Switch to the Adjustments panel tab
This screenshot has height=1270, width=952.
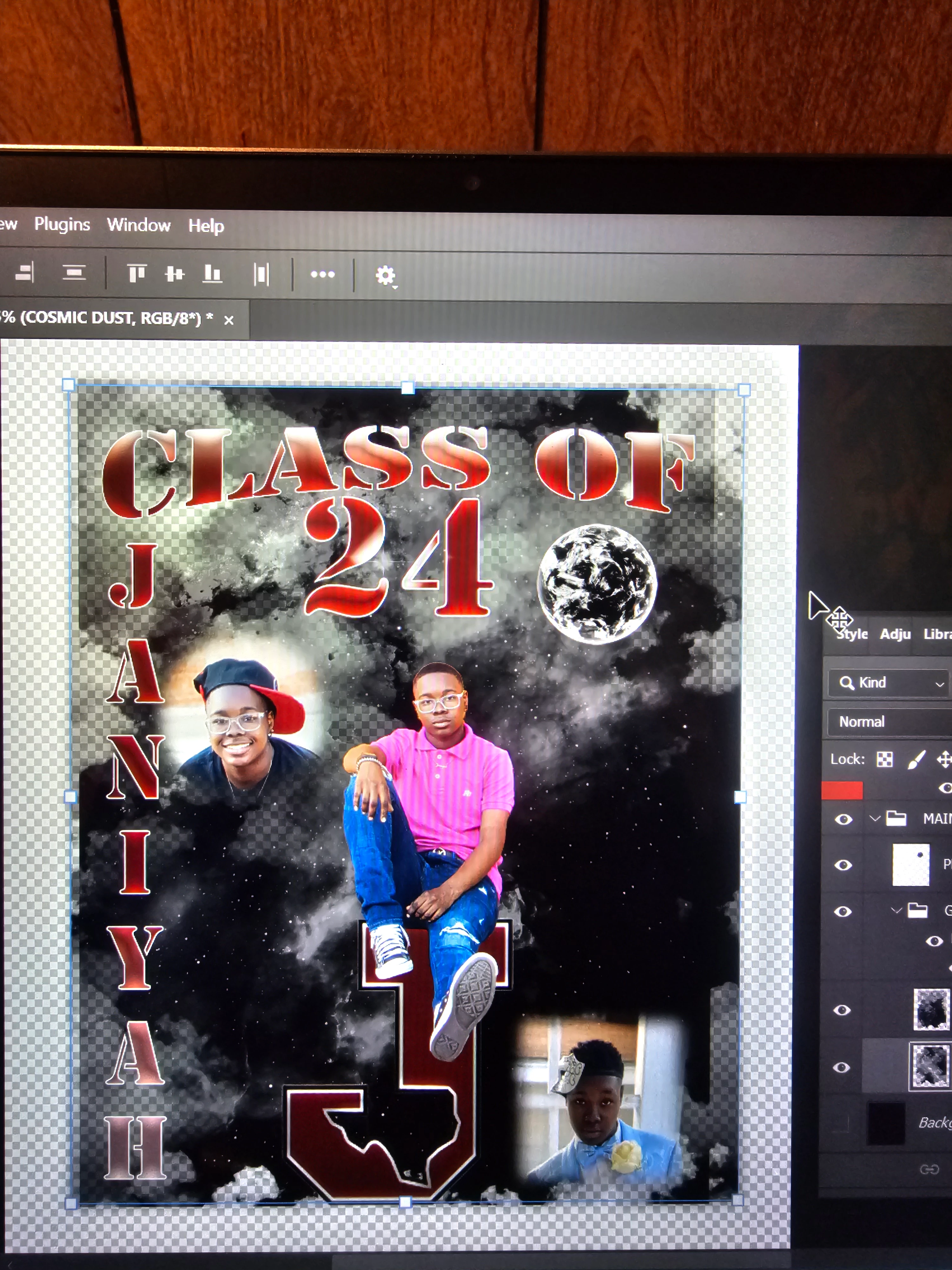895,634
